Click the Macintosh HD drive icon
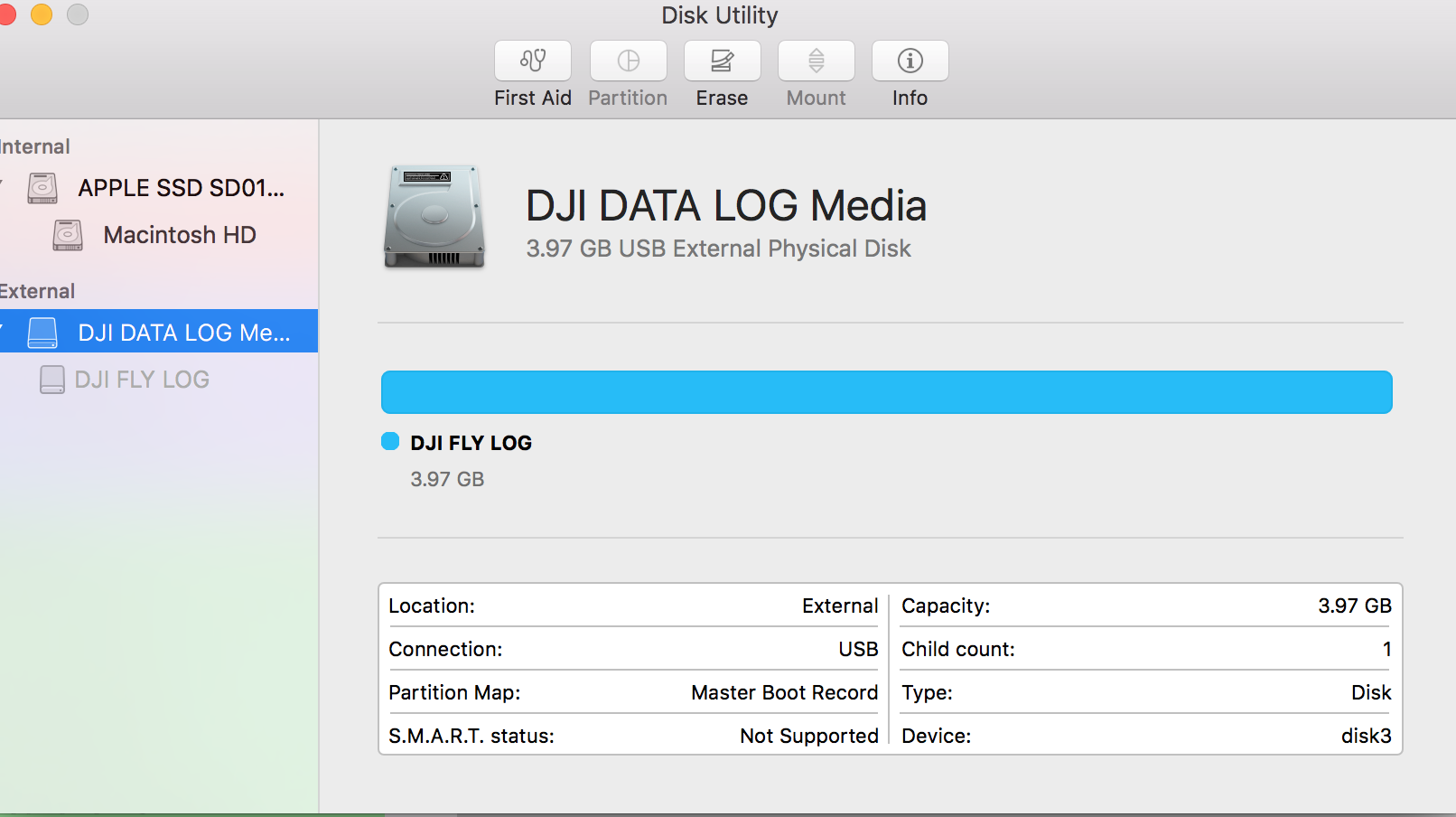The image size is (1456, 817). click(x=68, y=235)
